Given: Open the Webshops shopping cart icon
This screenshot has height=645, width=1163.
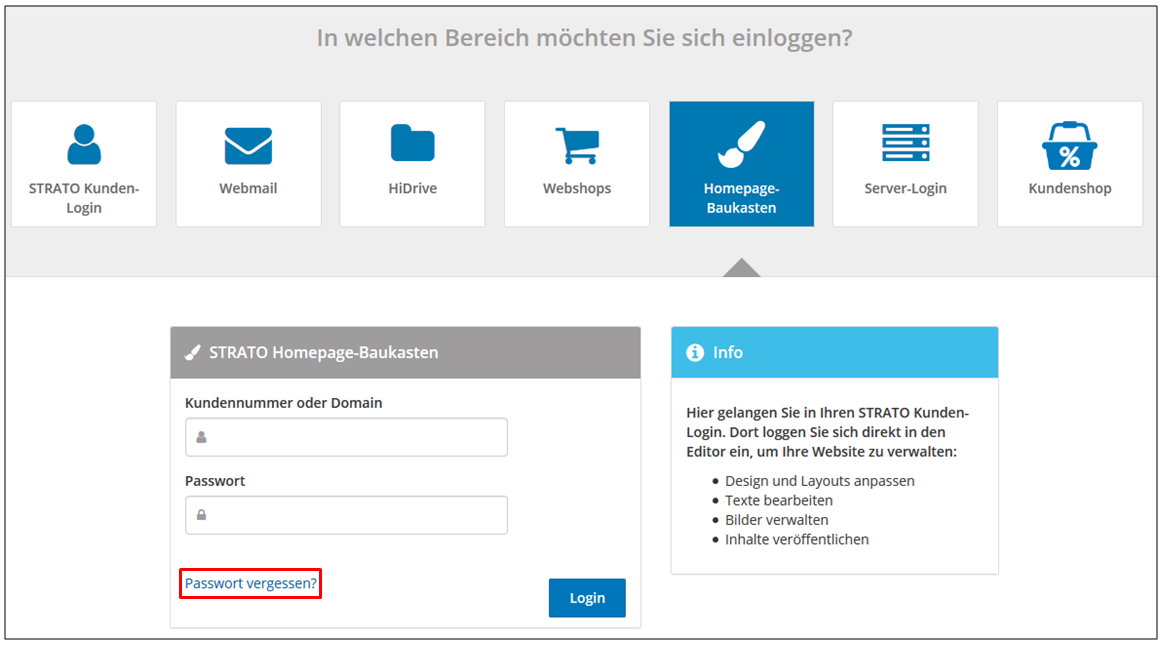Looking at the screenshot, I should [577, 145].
